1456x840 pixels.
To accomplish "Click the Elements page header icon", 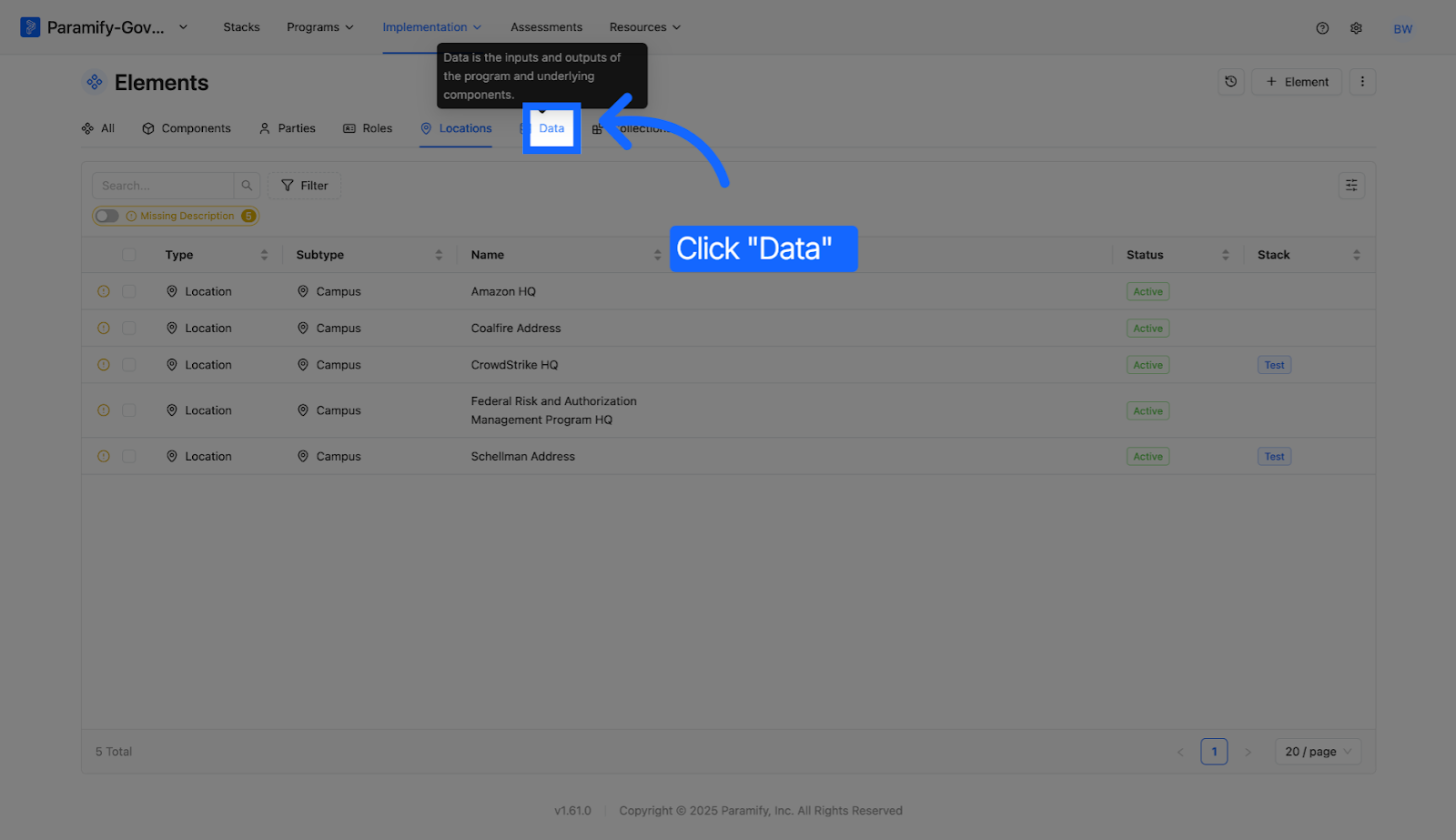I will [95, 83].
